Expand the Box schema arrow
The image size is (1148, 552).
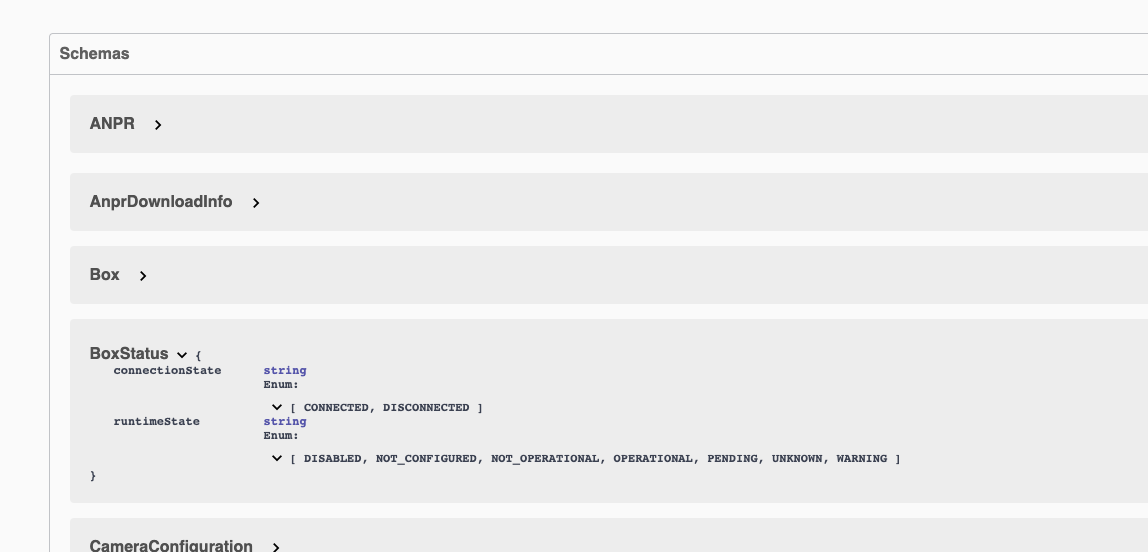coord(143,276)
